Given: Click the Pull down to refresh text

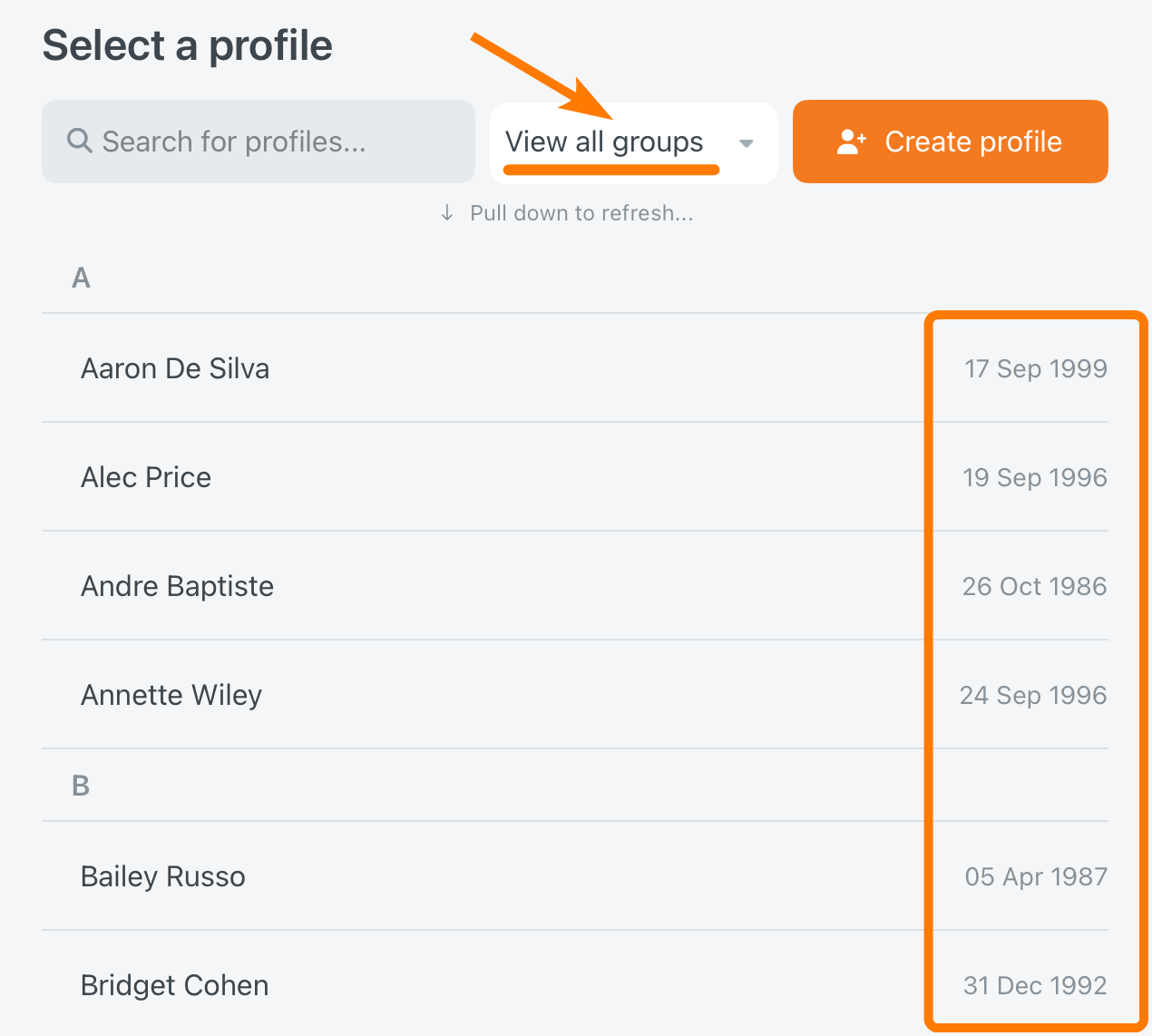Looking at the screenshot, I should point(581,213).
